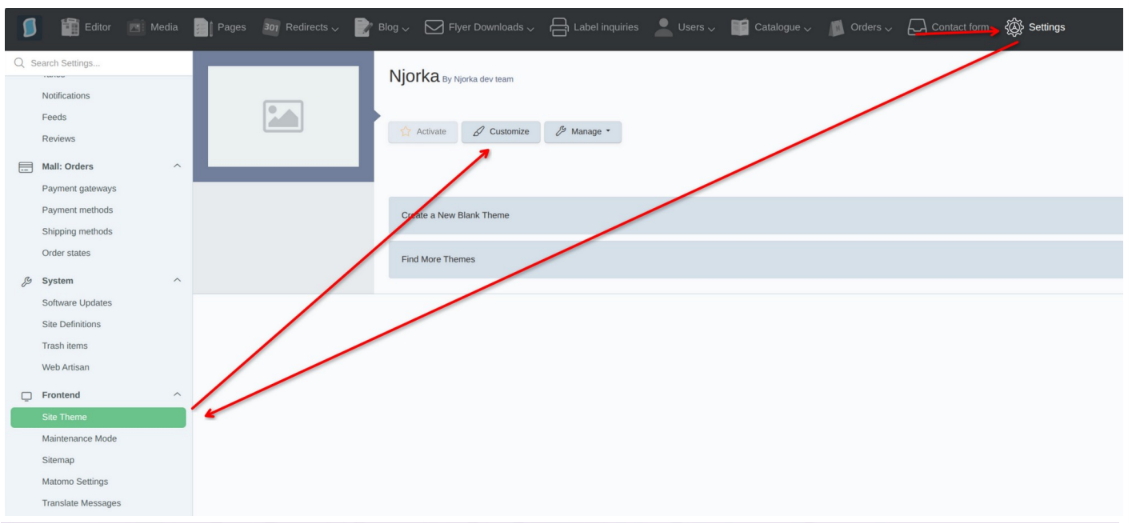Image resolution: width=1129 pixels, height=523 pixels.
Task: Click the Blog pencil icon
Action: pyautogui.click(x=364, y=27)
